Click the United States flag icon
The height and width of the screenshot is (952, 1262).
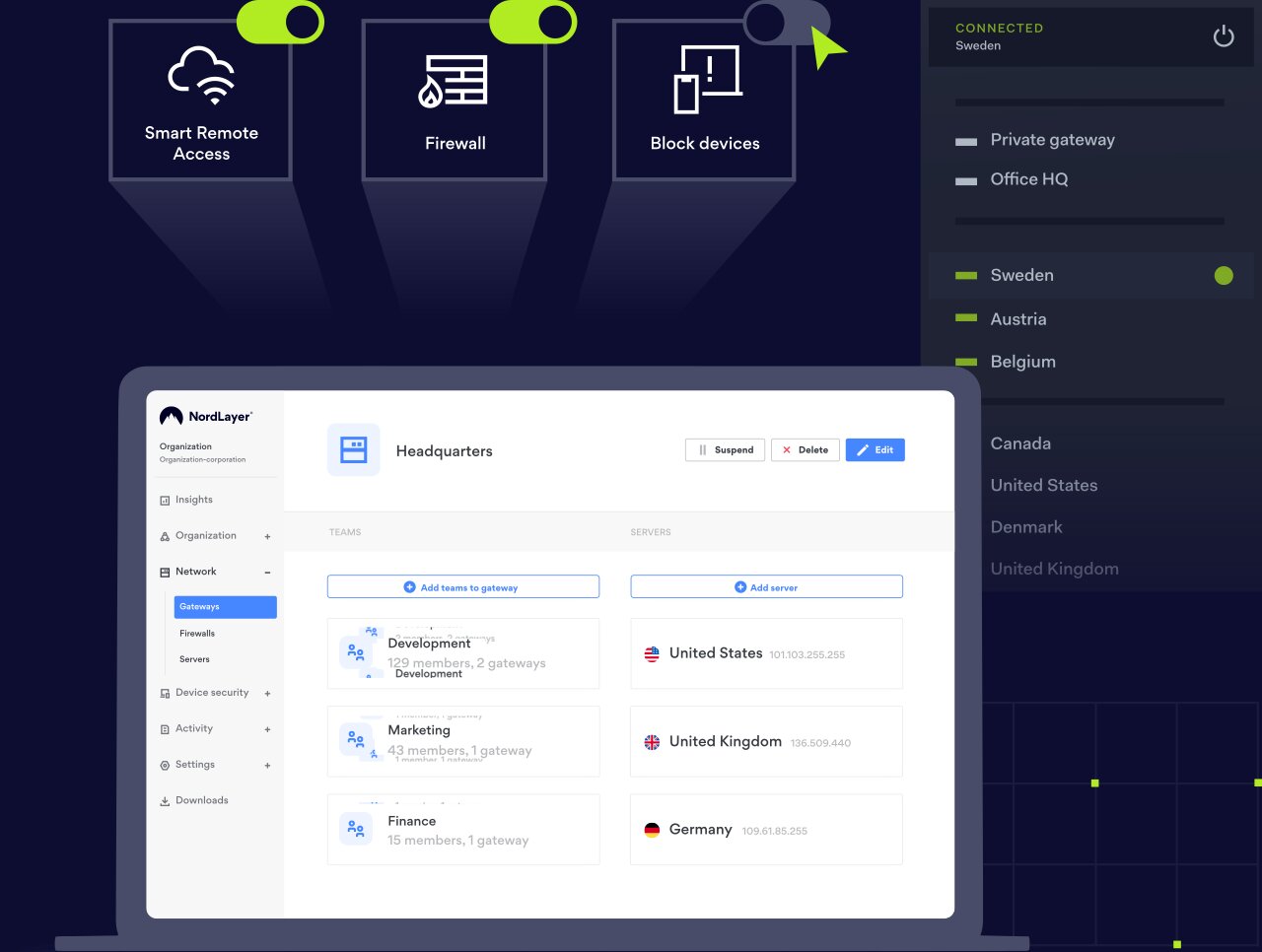point(652,653)
